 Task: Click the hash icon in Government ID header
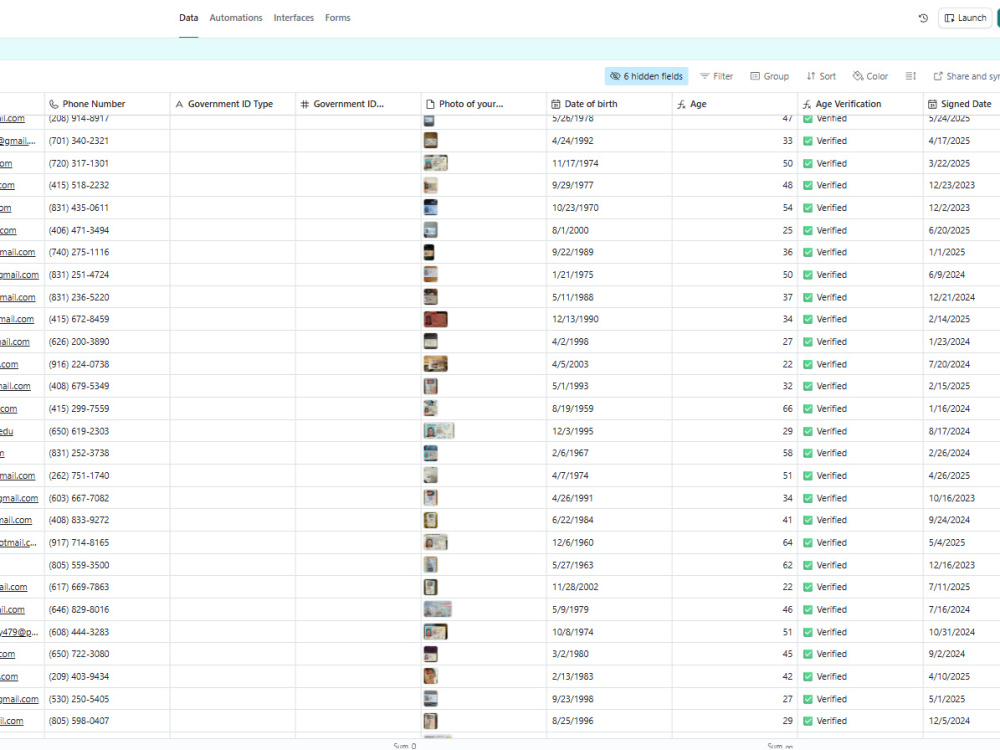pos(305,104)
